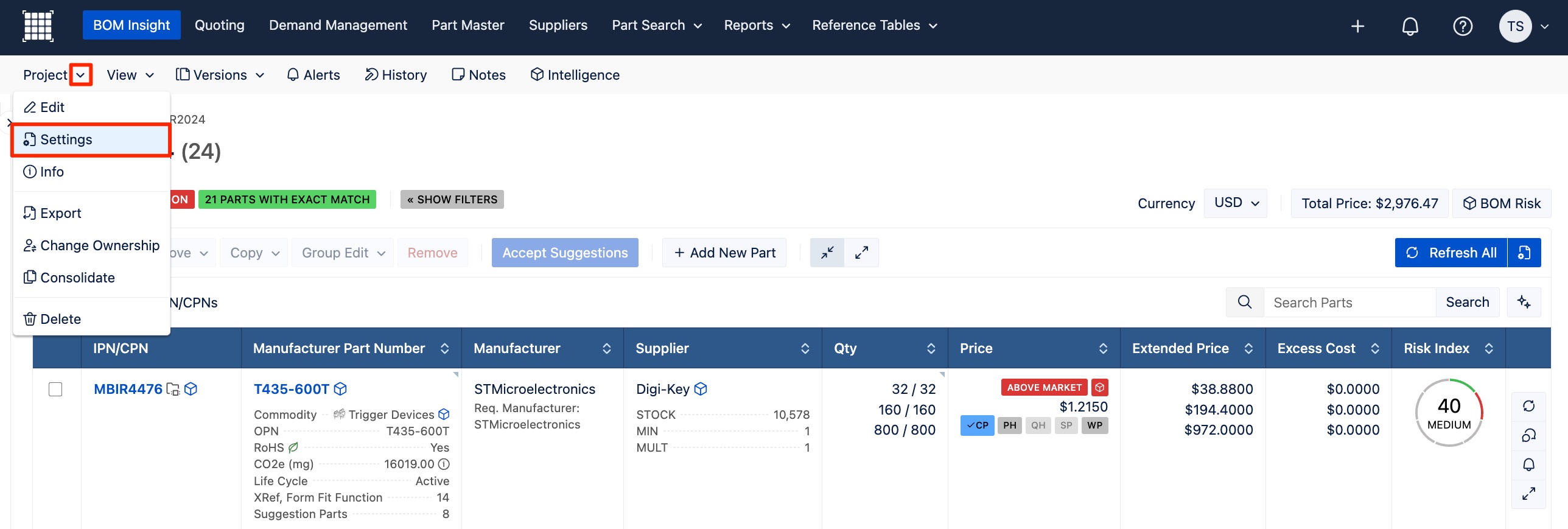Expand the Reports menu
Screen dimensions: 1568x529
[x=757, y=26]
